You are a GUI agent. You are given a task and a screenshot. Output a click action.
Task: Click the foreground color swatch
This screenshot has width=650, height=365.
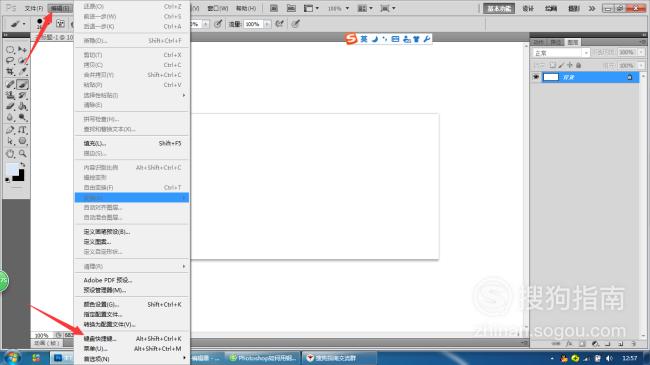(12, 169)
